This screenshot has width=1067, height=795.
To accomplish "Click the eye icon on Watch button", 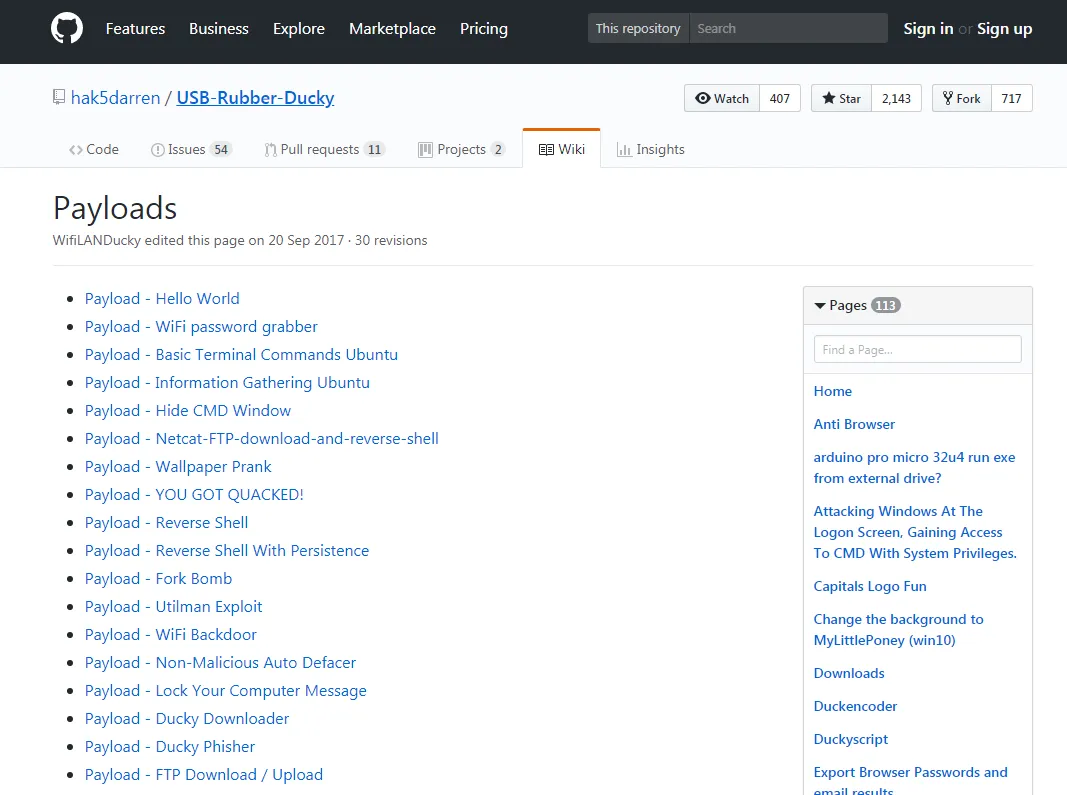I will 702,98.
